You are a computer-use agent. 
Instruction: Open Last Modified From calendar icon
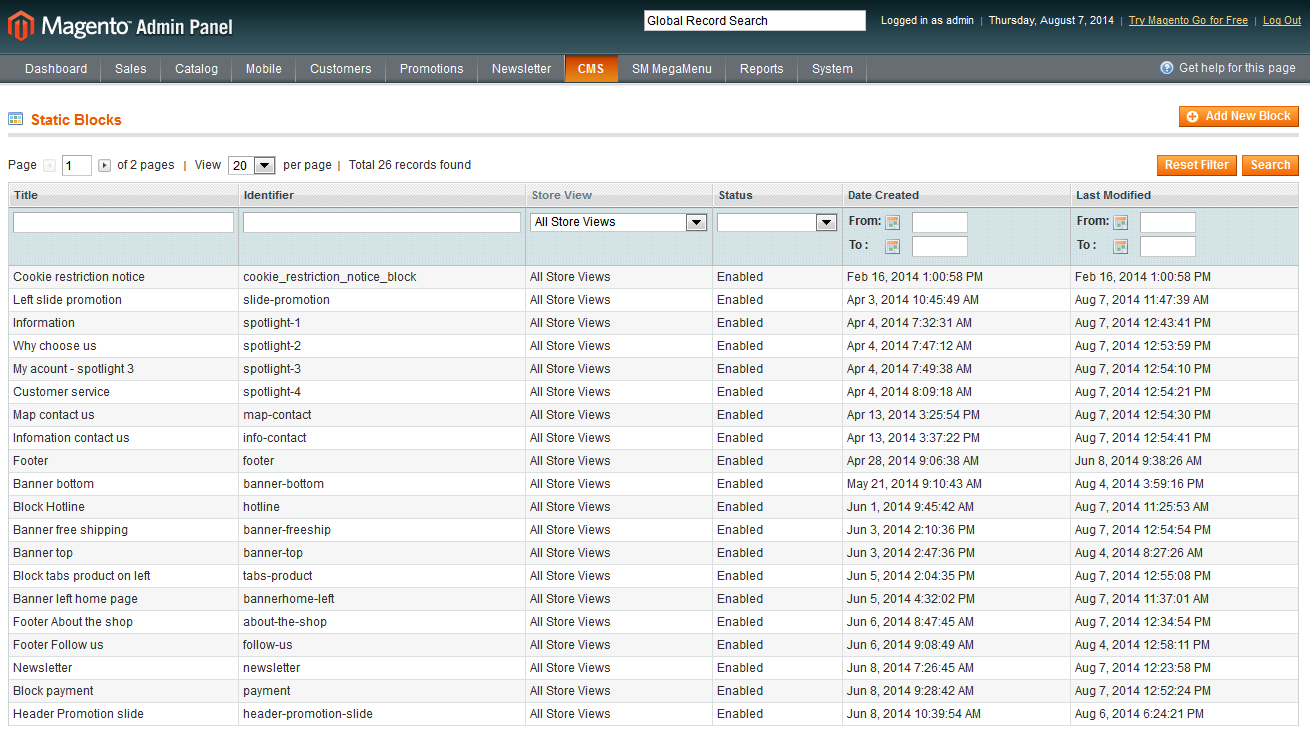point(1121,222)
